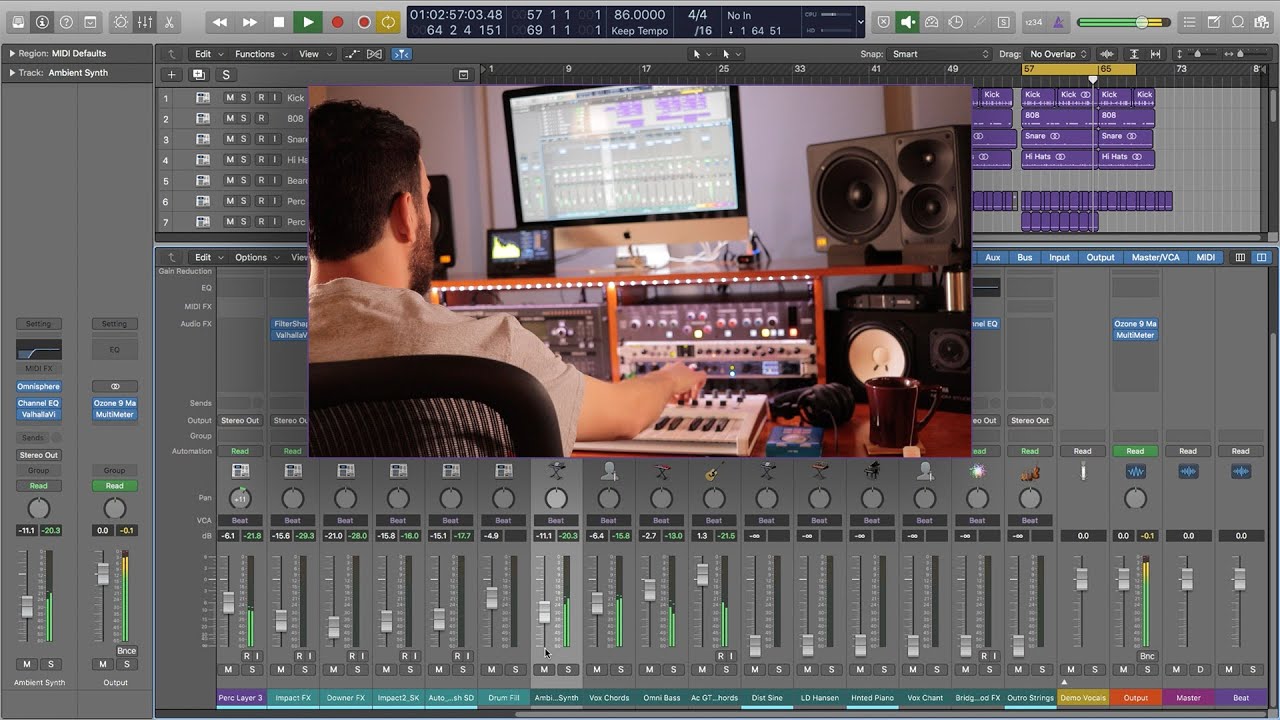Open the Mixer icon in the toolbar
The height and width of the screenshot is (720, 1280).
pos(146,20)
